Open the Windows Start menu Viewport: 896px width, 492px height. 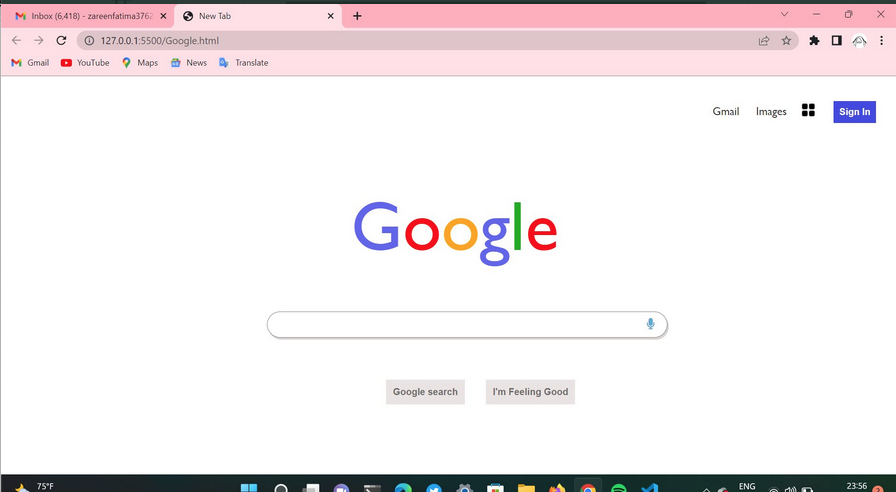[x=249, y=488]
